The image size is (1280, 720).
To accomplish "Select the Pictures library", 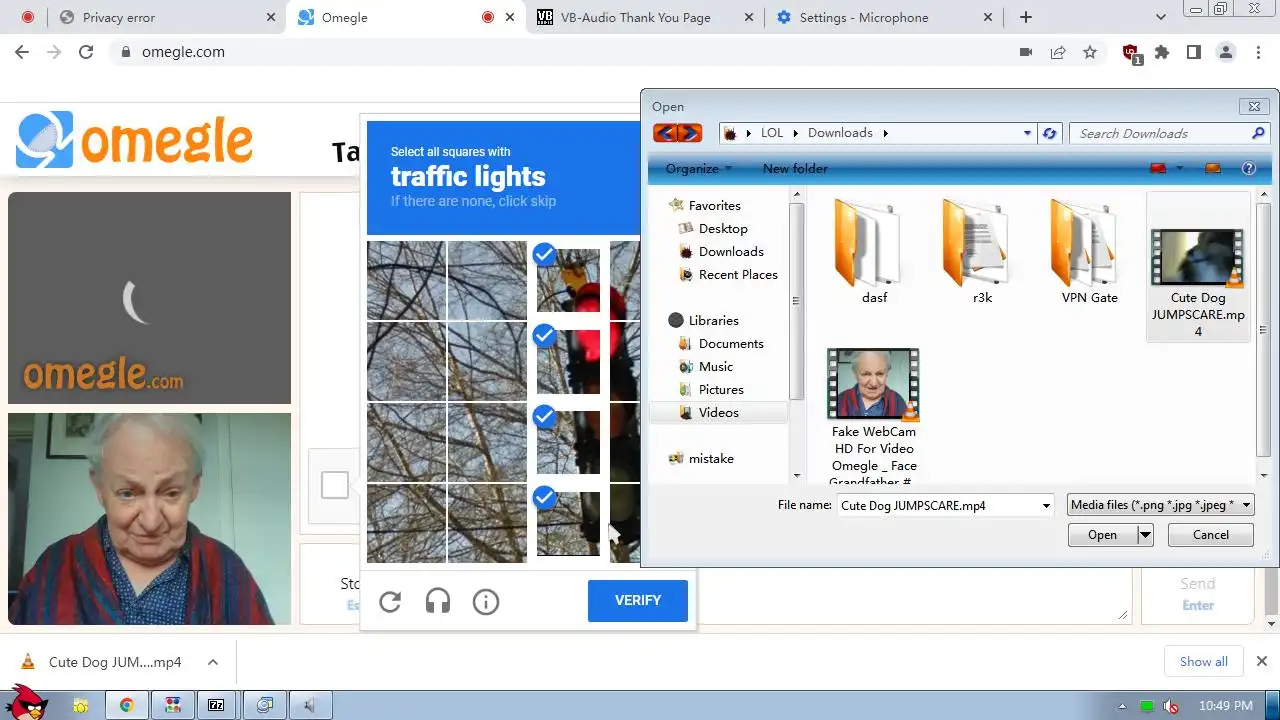I will click(x=721, y=389).
